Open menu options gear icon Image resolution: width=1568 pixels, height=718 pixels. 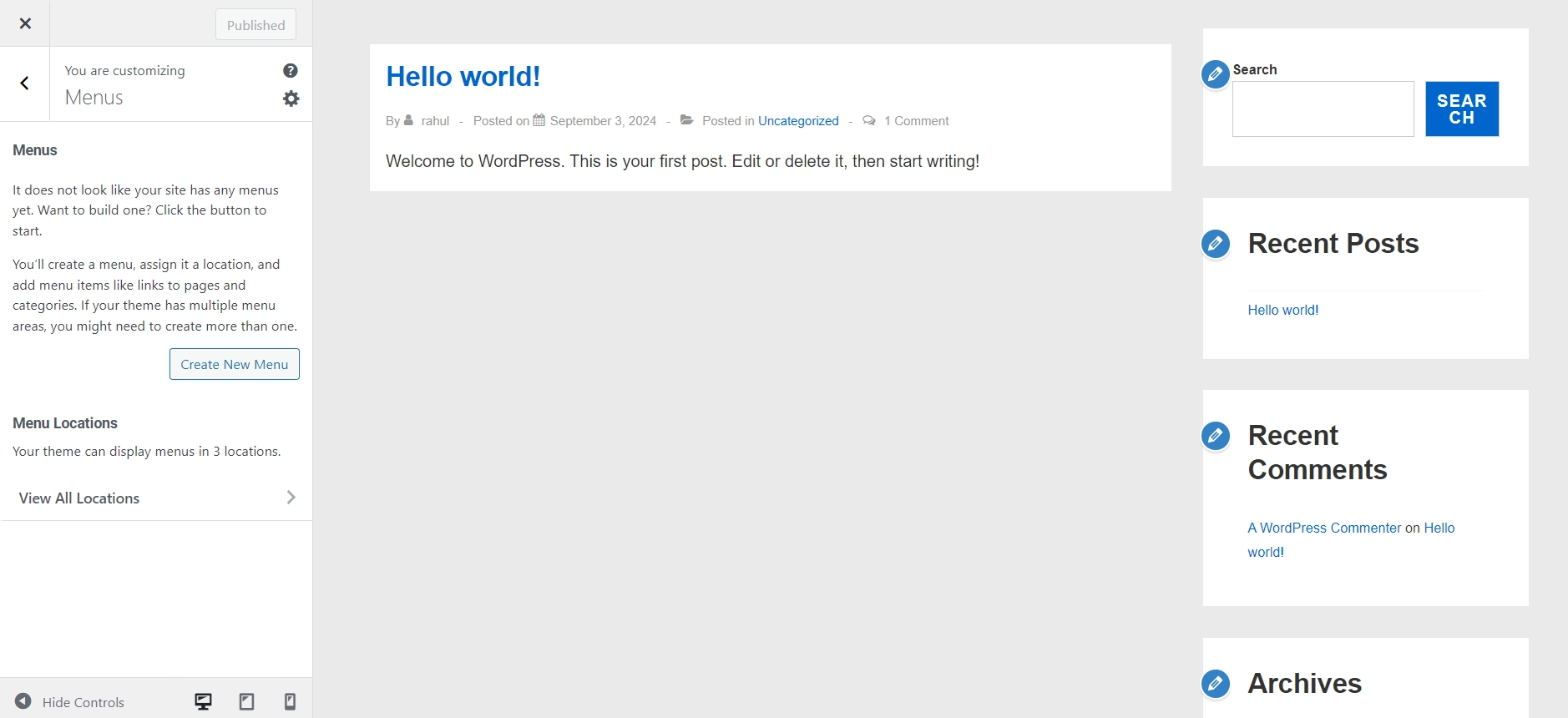pos(291,99)
